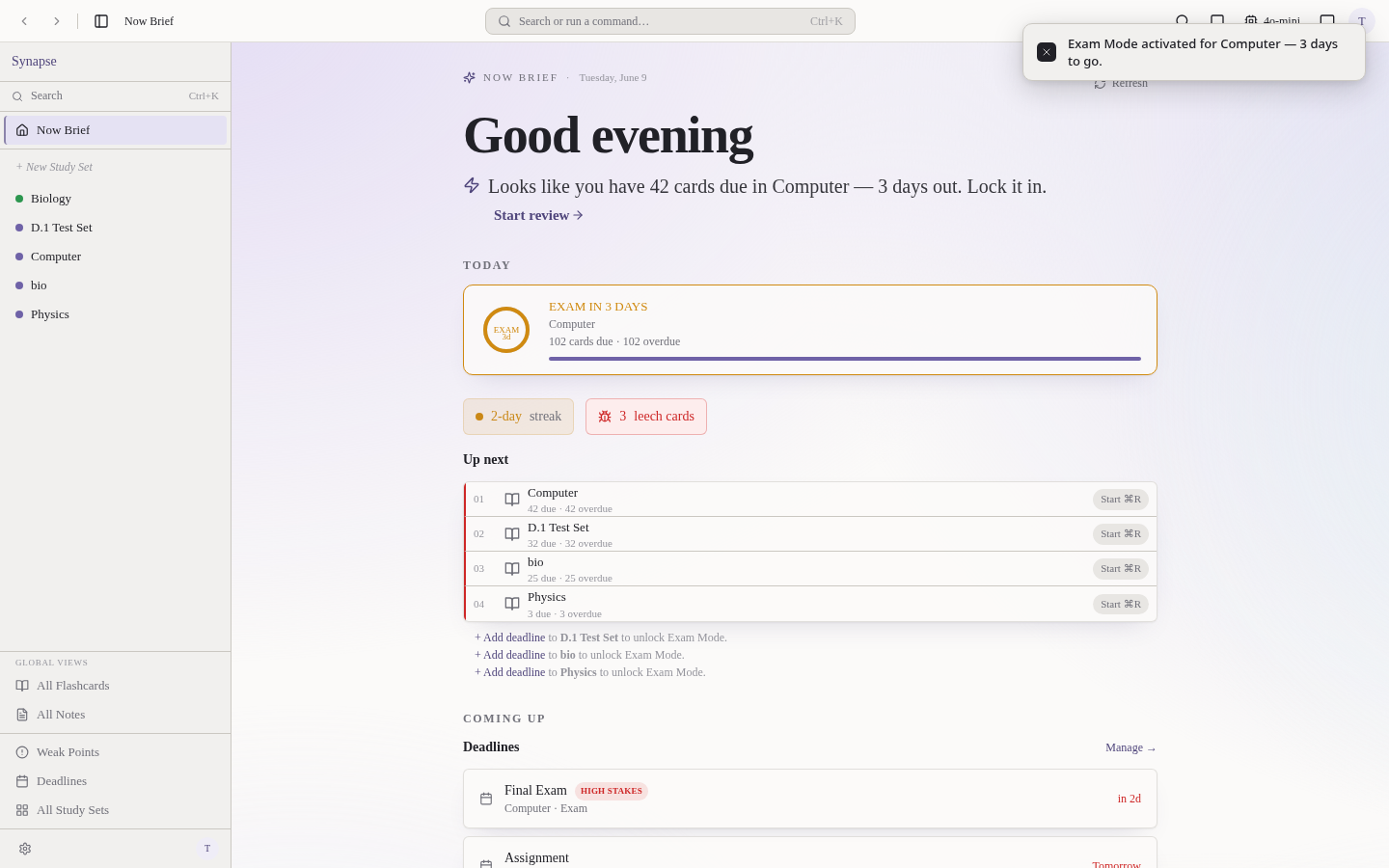This screenshot has height=868, width=1389.
Task: Click the 2-day streak chip
Action: (x=518, y=417)
